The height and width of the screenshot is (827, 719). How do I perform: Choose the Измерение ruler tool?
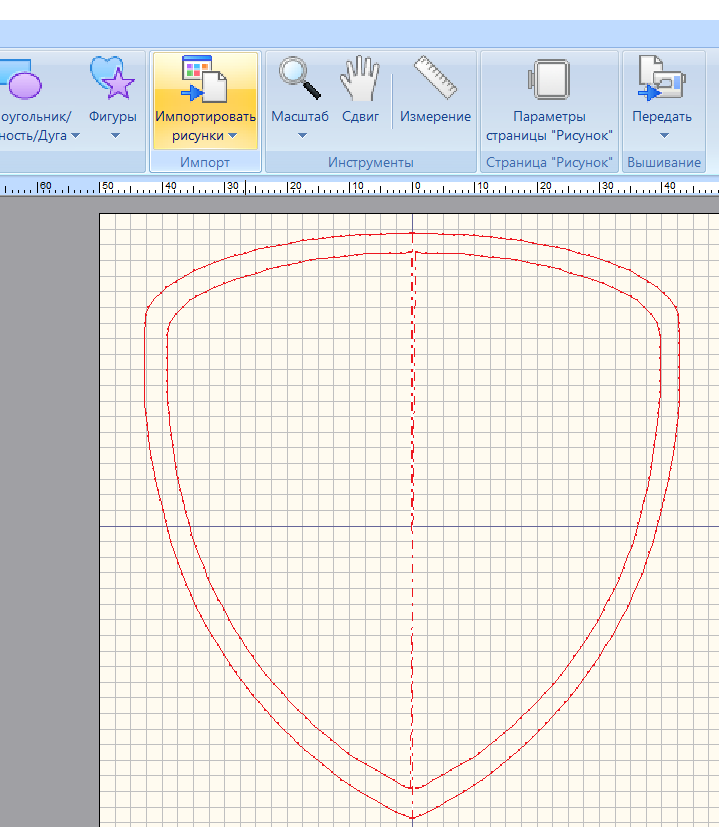435,78
